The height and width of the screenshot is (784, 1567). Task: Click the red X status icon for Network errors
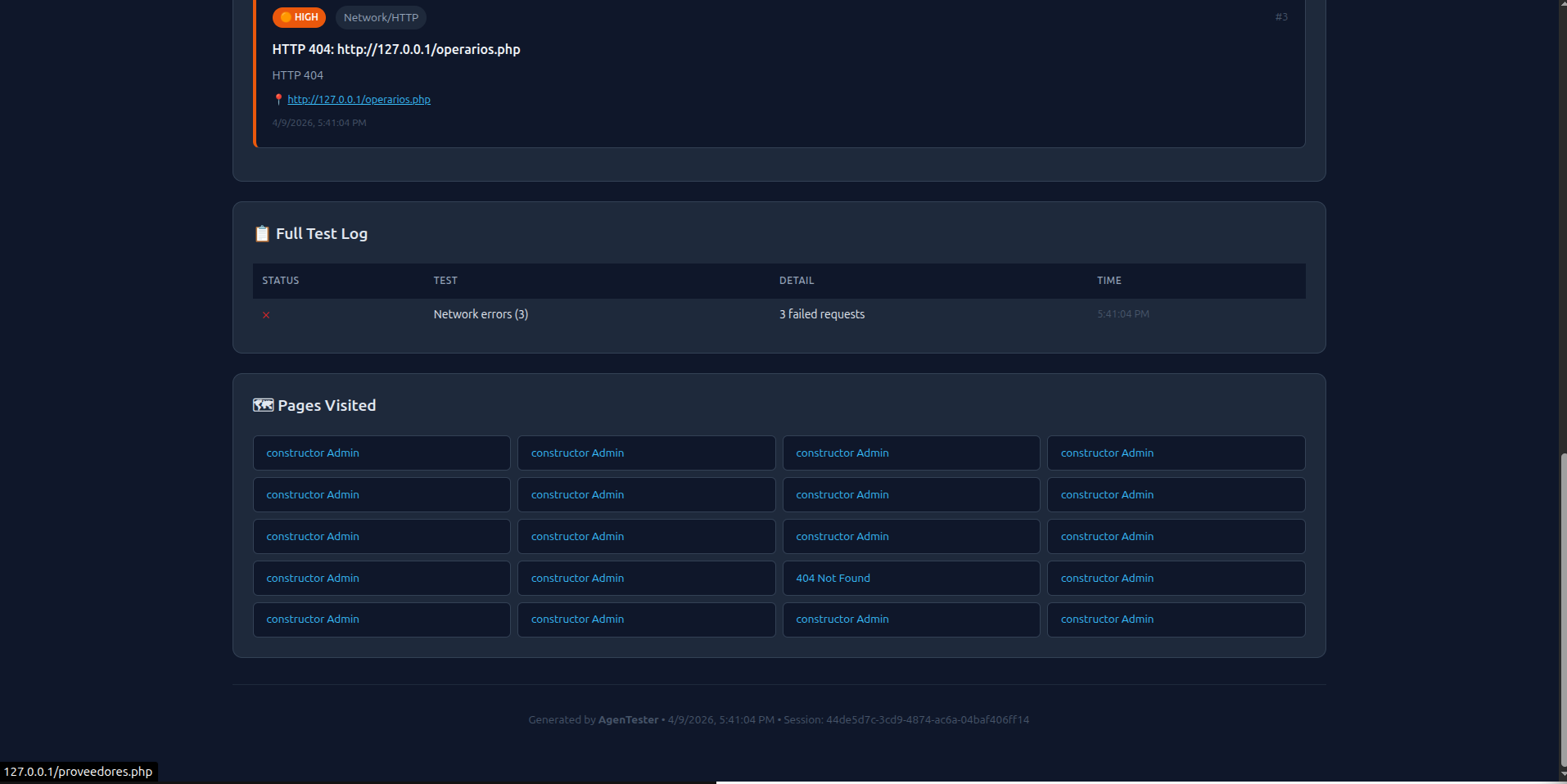point(265,314)
